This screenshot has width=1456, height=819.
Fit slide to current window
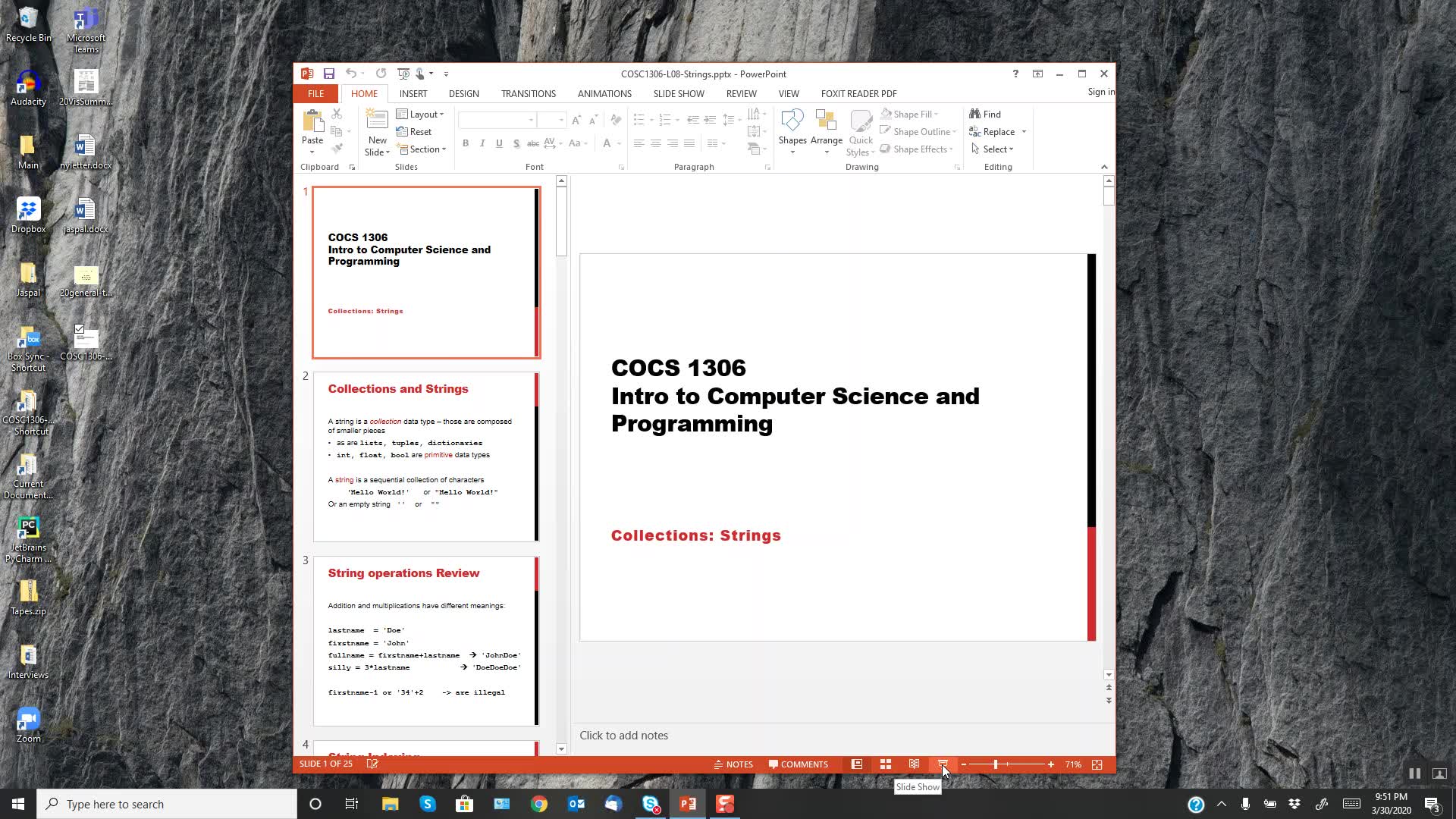1097,764
